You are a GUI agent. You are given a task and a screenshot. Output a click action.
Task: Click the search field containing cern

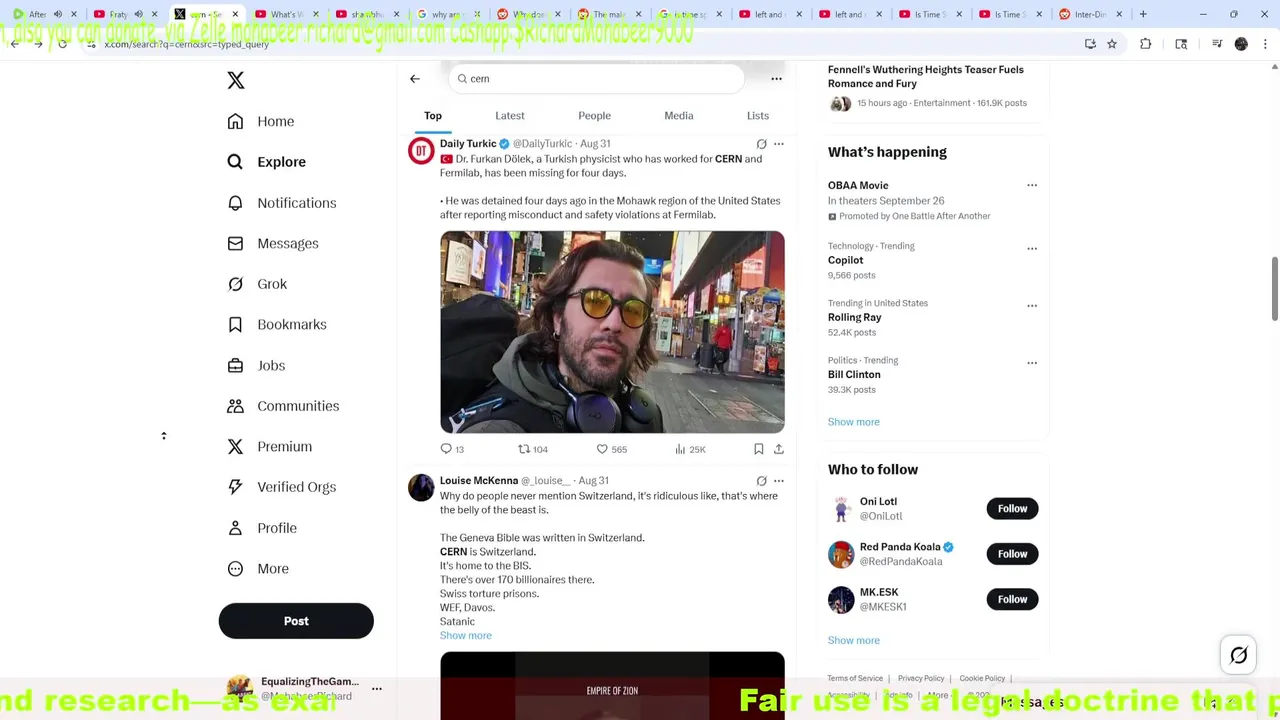(x=596, y=79)
